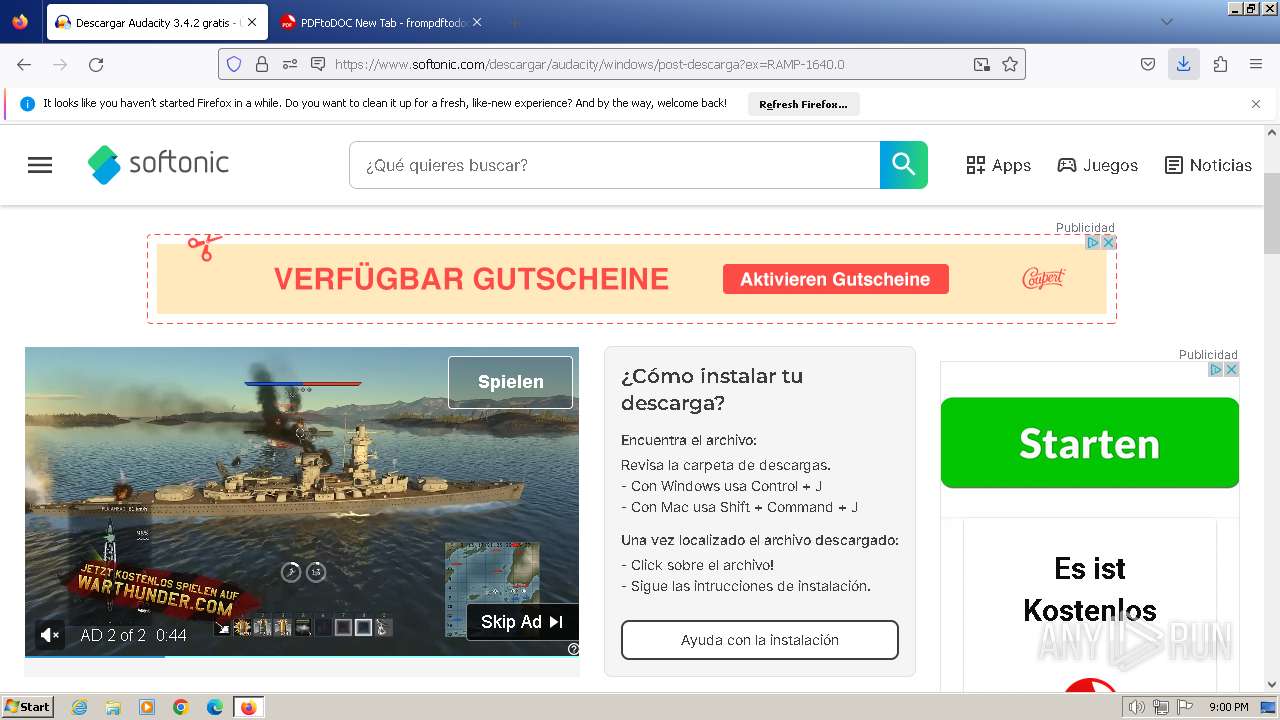Close the PDFtoDOC tab
Image resolution: width=1280 pixels, height=720 pixels.
tap(477, 22)
